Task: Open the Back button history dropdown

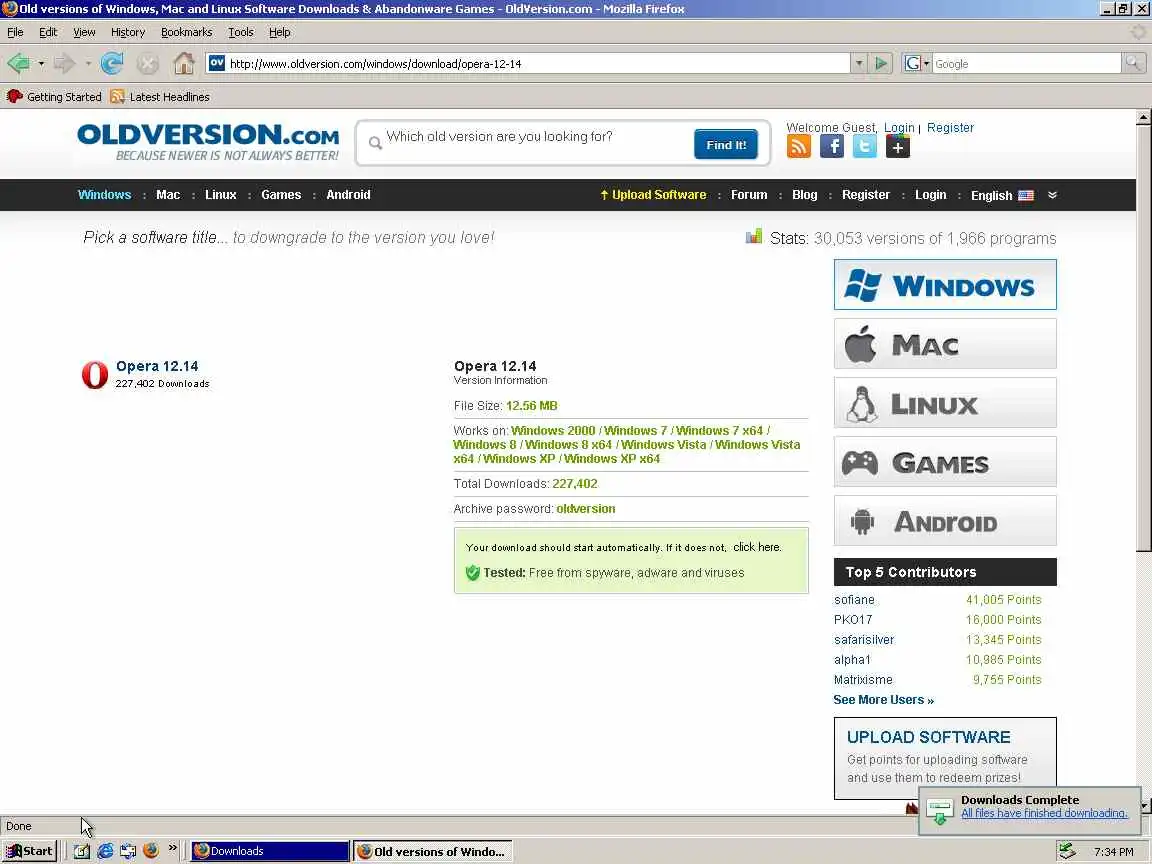Action: 41,64
